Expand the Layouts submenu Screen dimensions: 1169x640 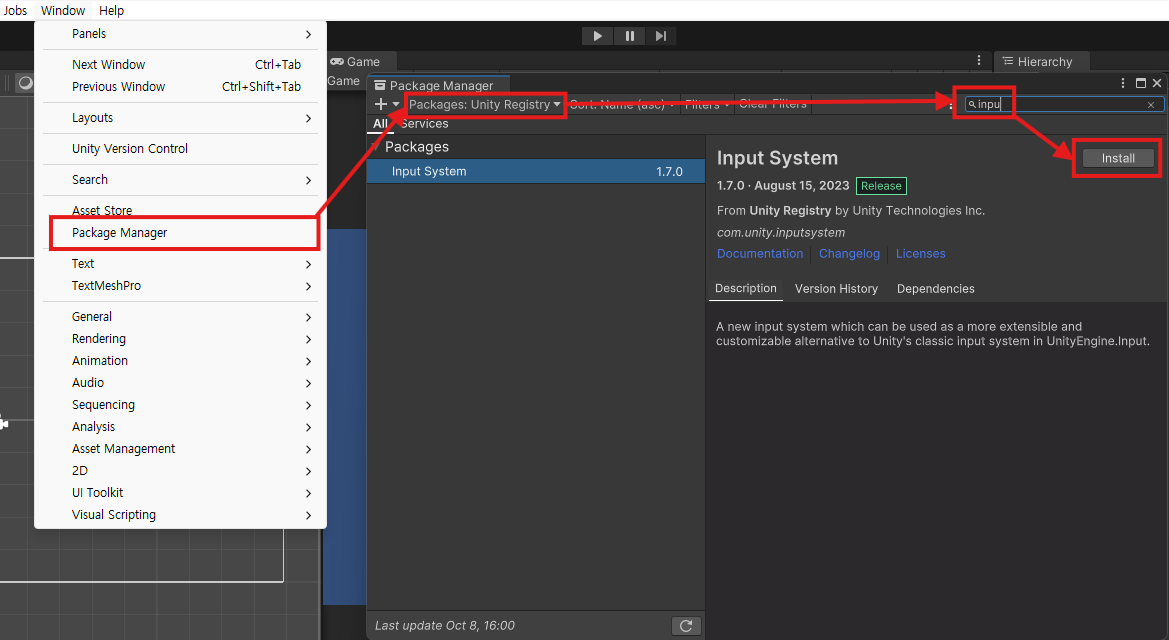pos(180,118)
